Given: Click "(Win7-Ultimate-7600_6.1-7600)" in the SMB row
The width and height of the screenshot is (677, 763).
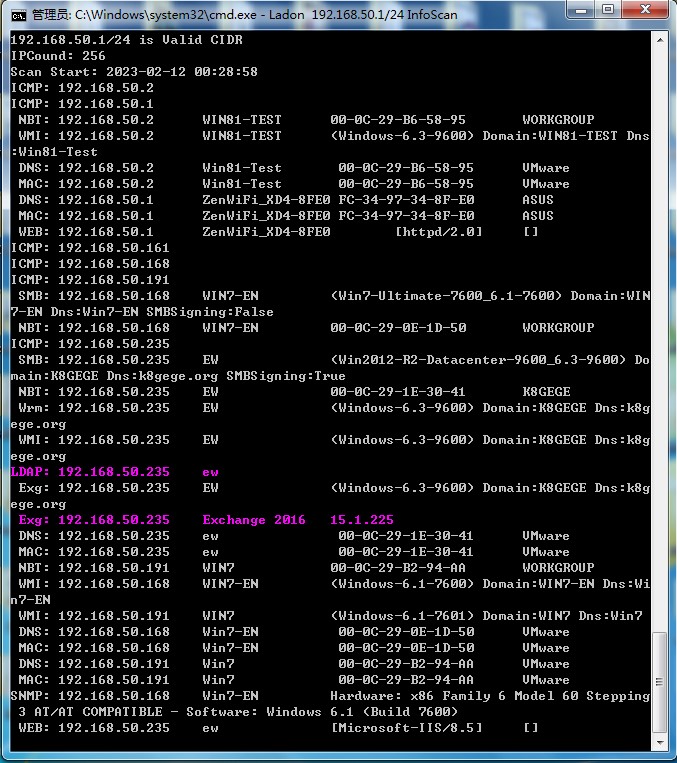Looking at the screenshot, I should pyautogui.click(x=446, y=296).
